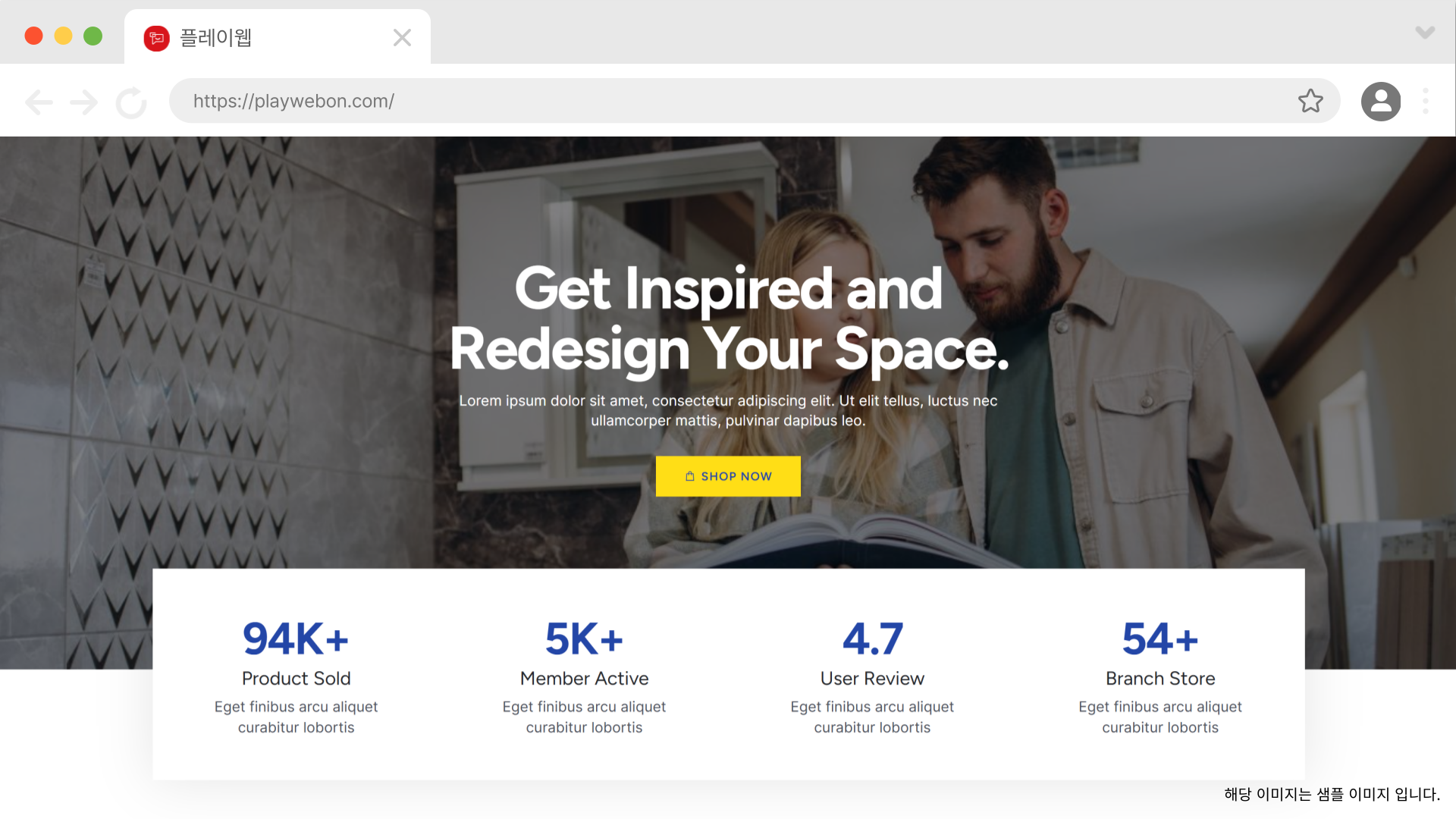This screenshot has width=1456, height=819.
Task: Click the shopping bag icon in SHOP NOW
Action: click(x=689, y=476)
